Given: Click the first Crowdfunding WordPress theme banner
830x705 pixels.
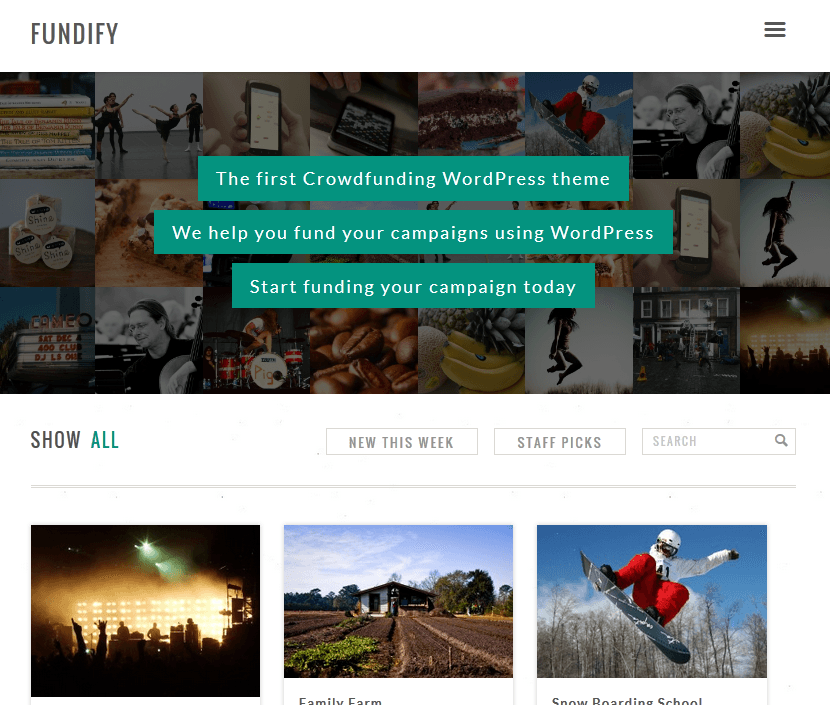Looking at the screenshot, I should 413,178.
